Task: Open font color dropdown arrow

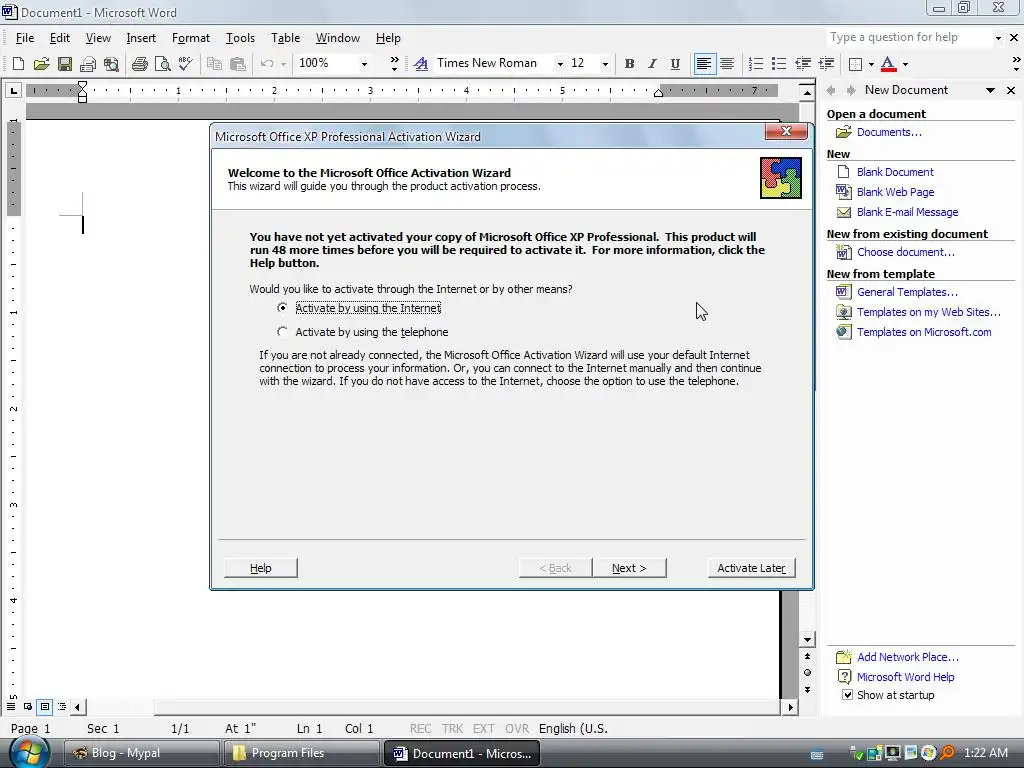Action: [905, 63]
